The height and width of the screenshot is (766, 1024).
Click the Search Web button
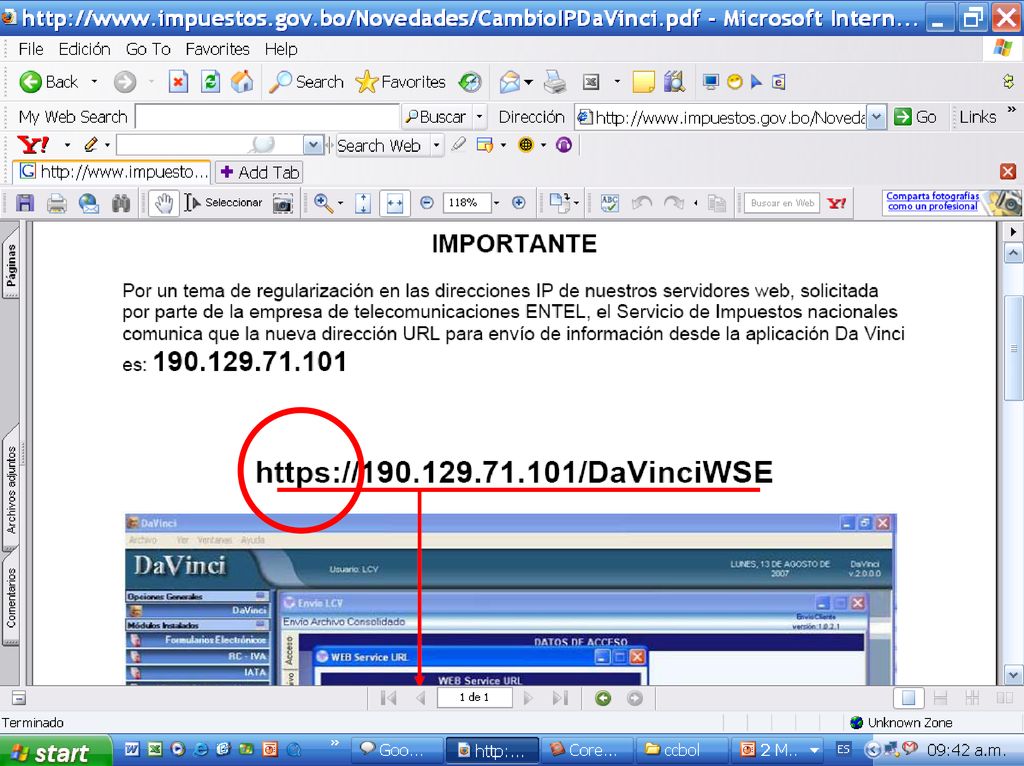tap(379, 145)
